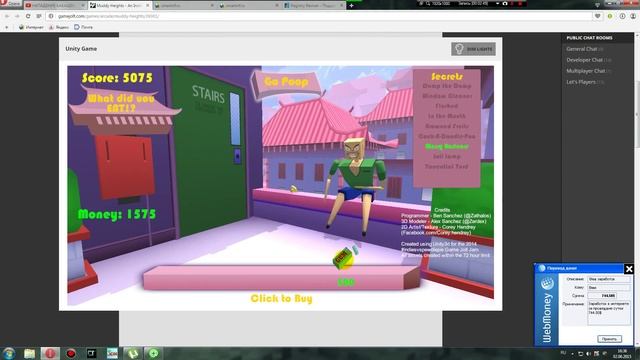Viewport: 640px width, 360px height.
Task: Bookmark page with the heart icon
Action: click(598, 16)
